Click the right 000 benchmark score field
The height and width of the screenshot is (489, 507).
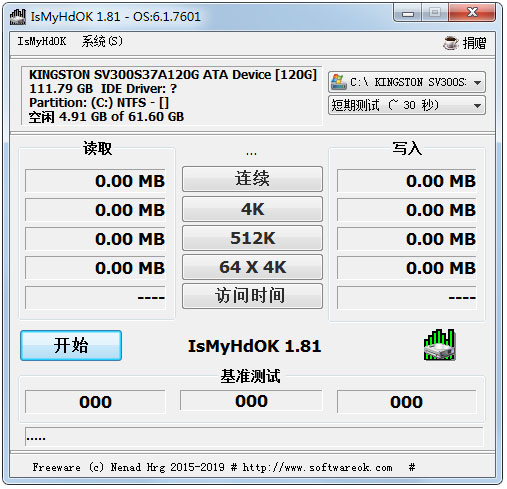pos(407,402)
